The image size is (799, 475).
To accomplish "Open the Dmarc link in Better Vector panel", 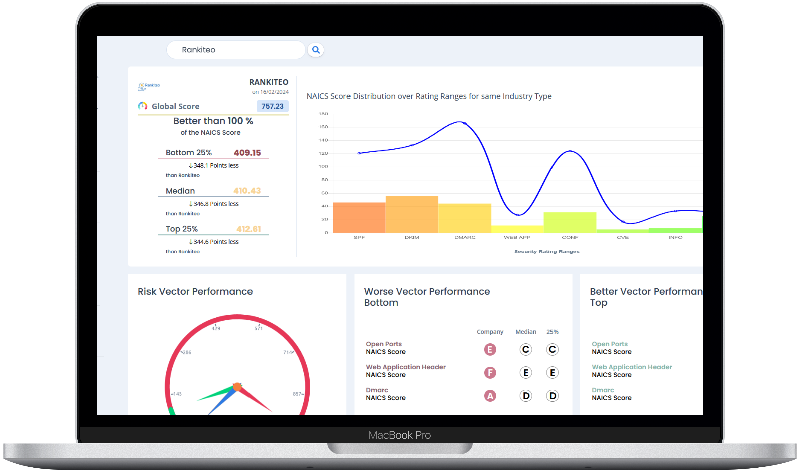I will point(603,390).
